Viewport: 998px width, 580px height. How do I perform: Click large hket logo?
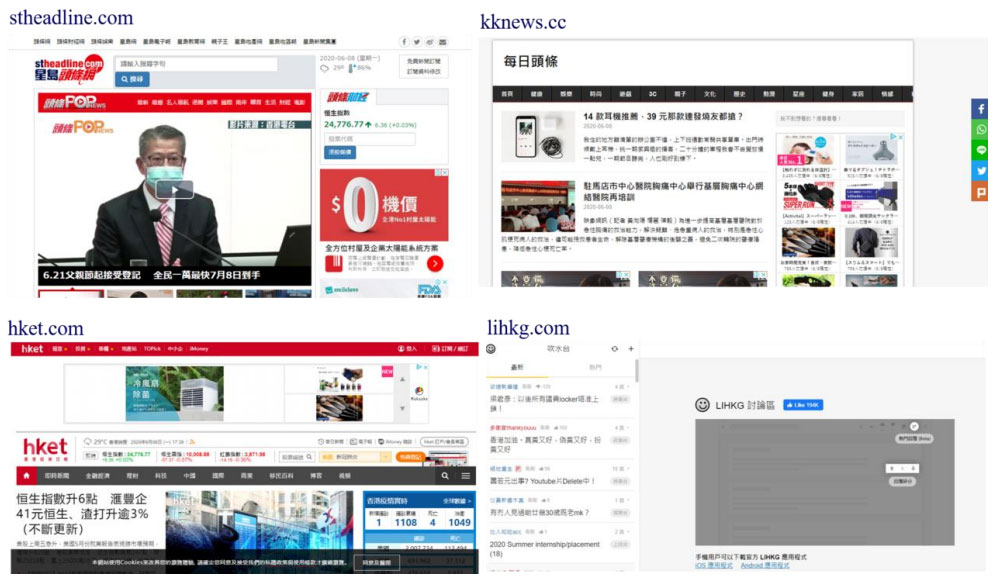pos(45,449)
